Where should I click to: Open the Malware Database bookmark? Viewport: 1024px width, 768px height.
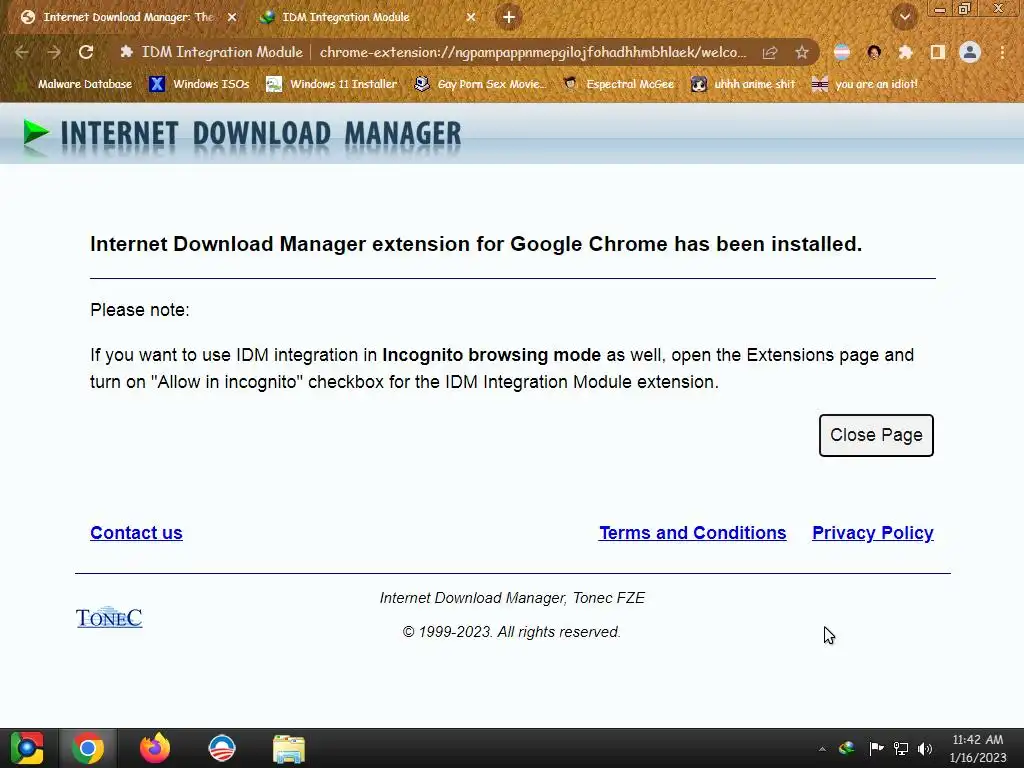pos(76,84)
